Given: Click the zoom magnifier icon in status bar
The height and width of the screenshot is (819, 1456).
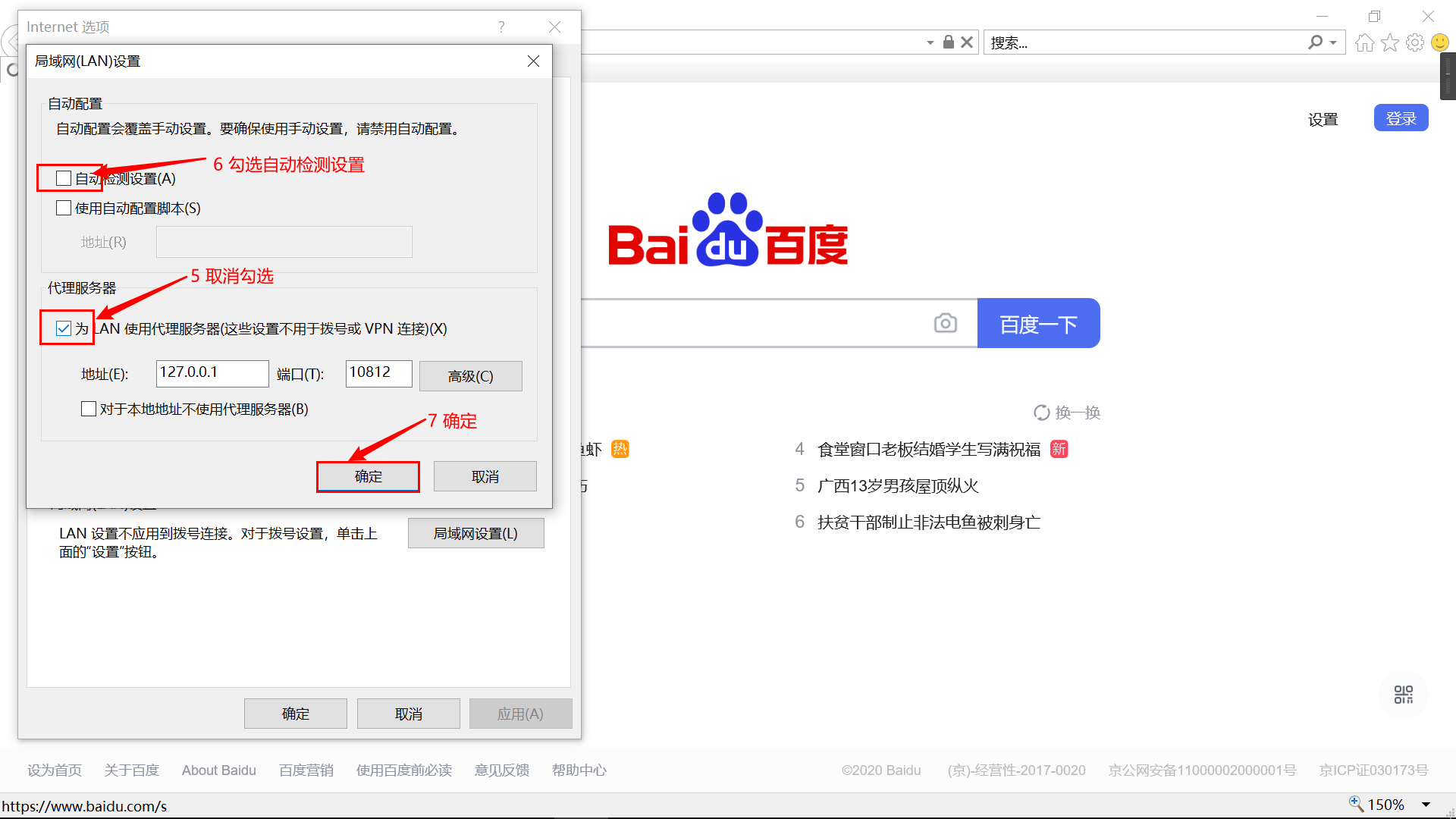Looking at the screenshot, I should tap(1356, 804).
